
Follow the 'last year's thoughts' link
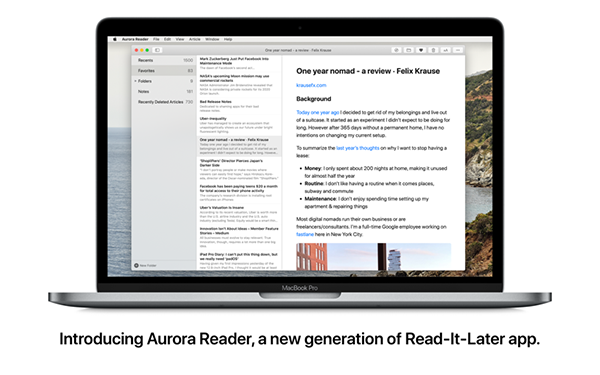click(x=357, y=148)
